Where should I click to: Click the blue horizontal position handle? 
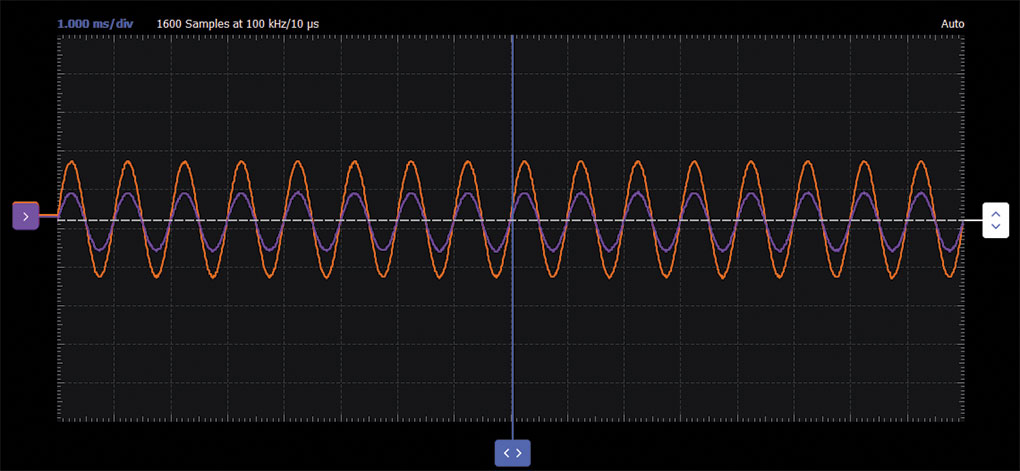[513, 453]
